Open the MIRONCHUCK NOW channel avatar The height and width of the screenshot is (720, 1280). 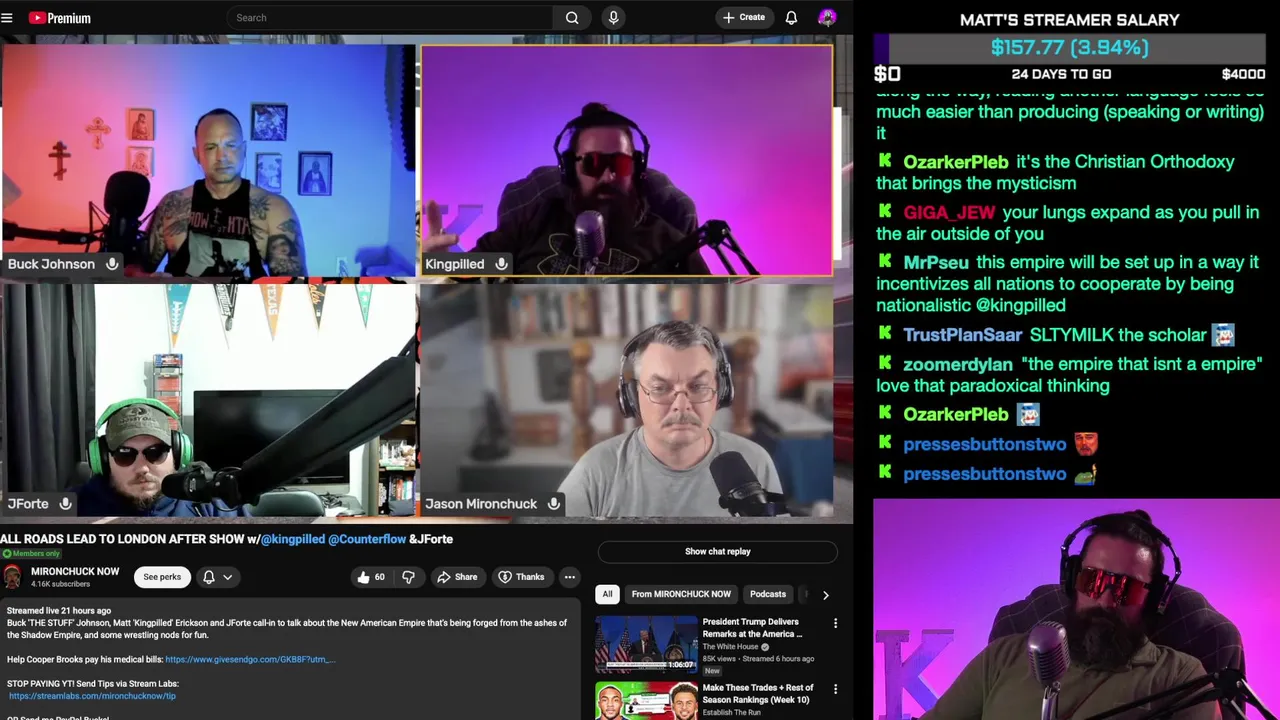12,577
